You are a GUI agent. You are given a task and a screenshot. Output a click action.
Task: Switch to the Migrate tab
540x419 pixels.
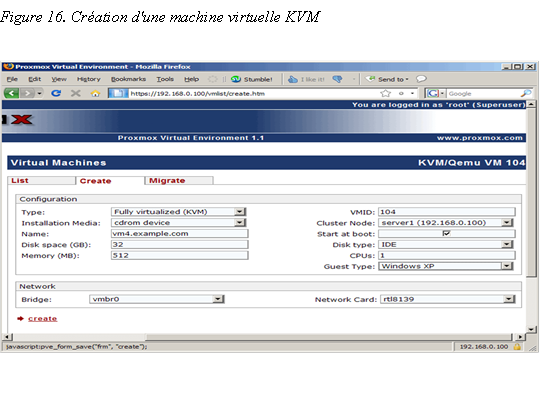tap(179, 180)
